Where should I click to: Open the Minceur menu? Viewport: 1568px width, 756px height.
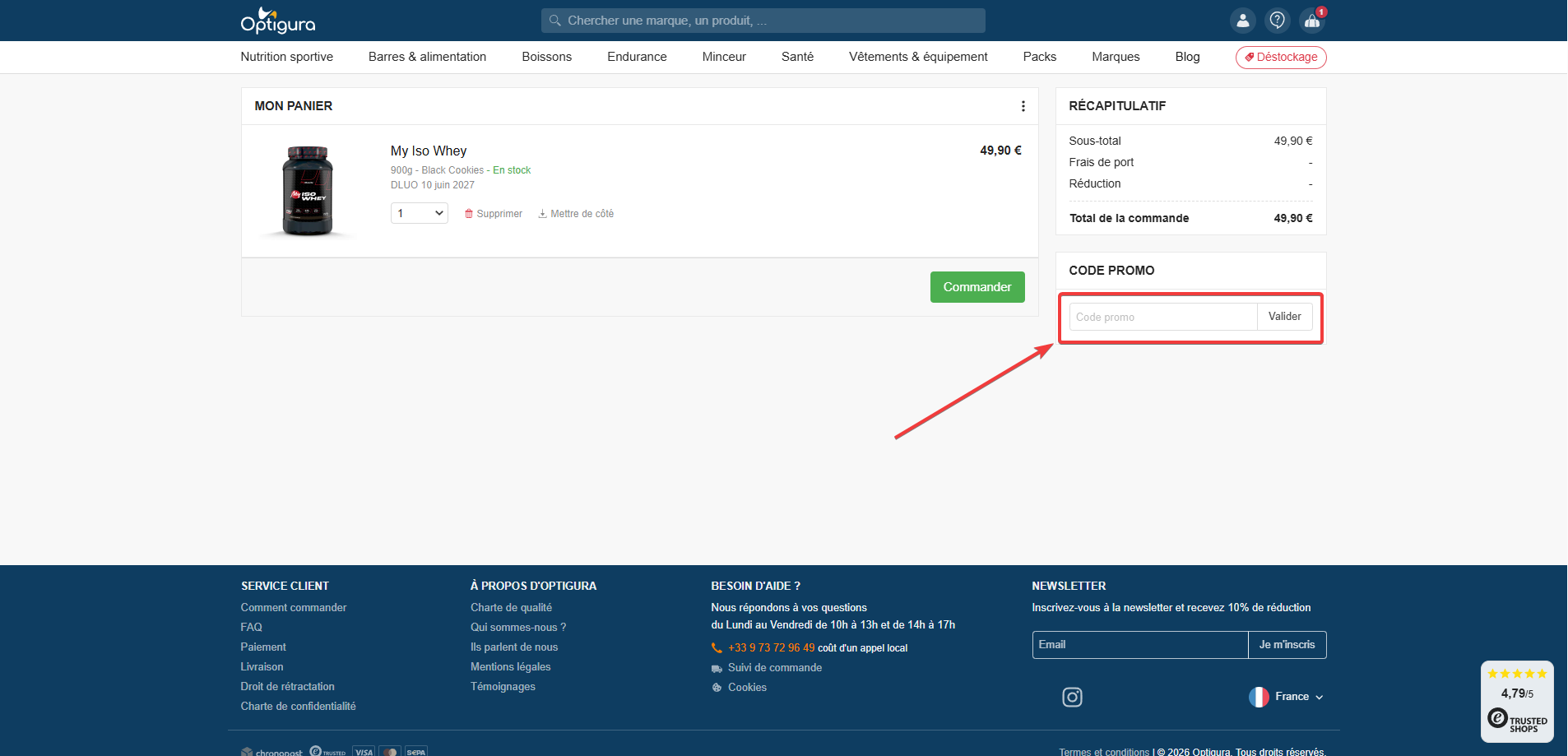click(x=724, y=57)
